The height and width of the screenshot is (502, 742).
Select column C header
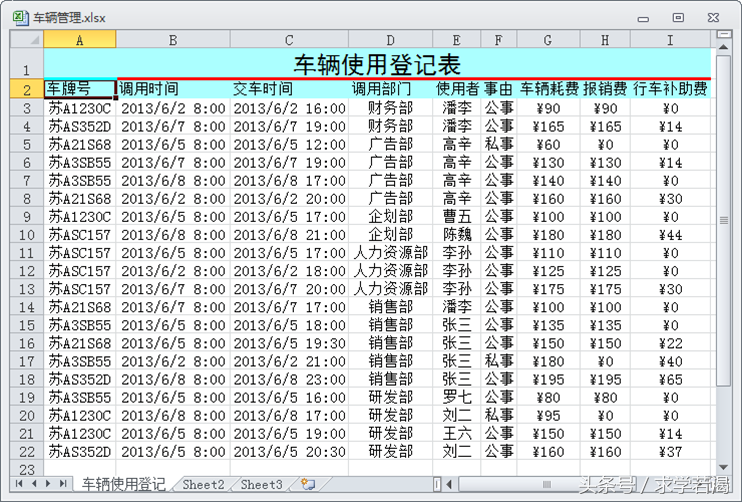[289, 40]
